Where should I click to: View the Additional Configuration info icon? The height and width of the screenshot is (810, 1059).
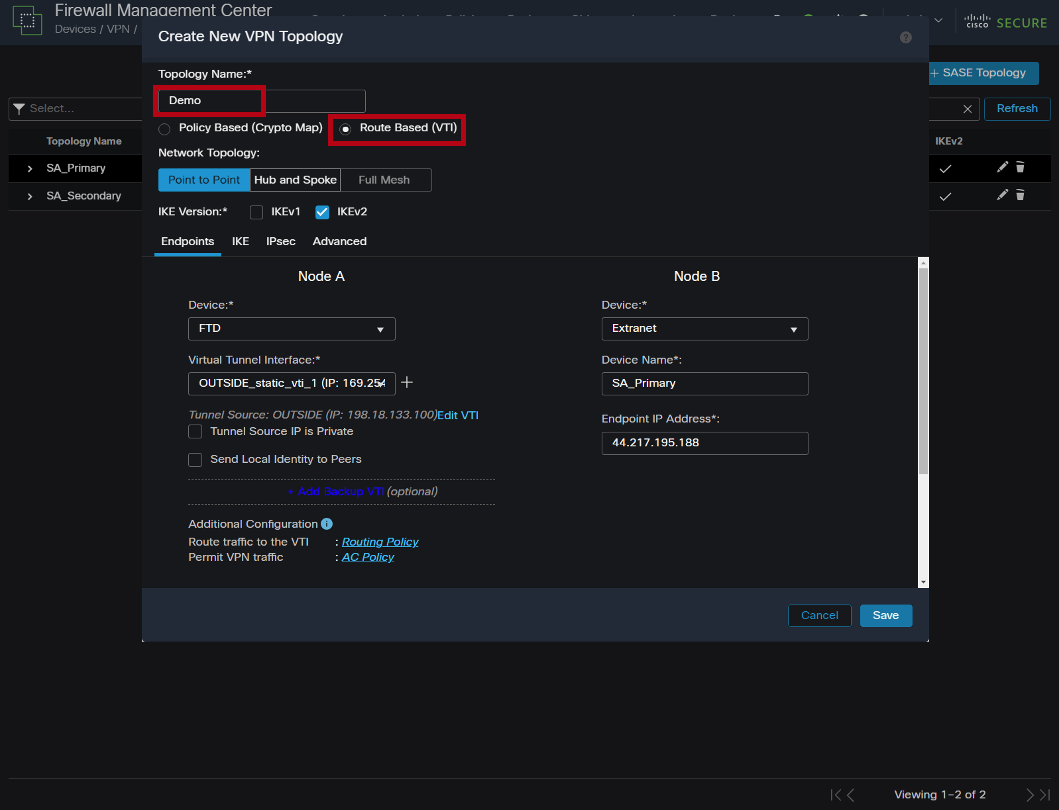click(327, 523)
